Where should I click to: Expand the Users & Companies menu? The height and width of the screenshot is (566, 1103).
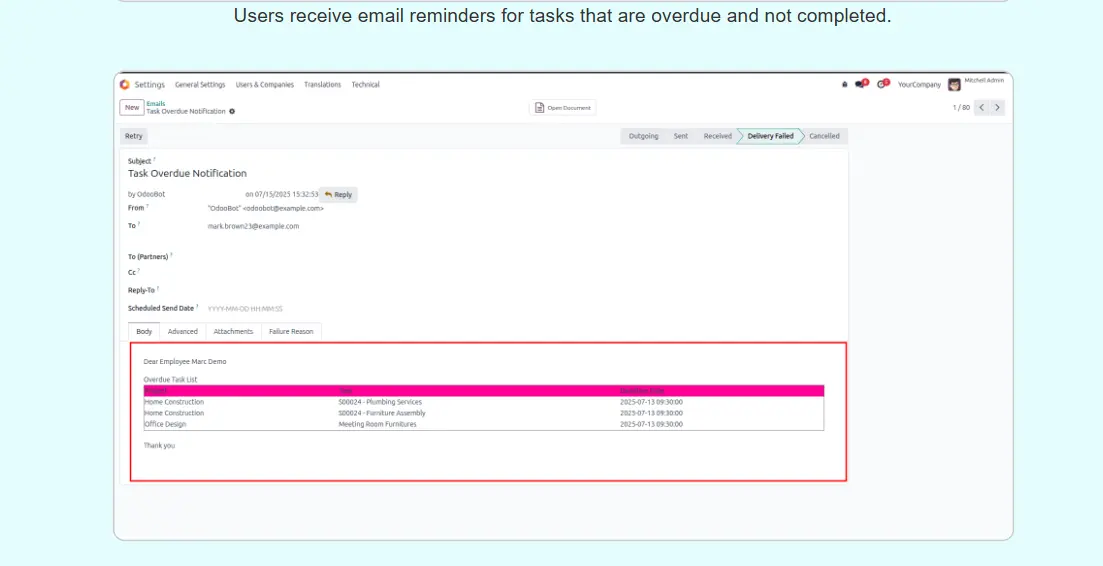coord(265,85)
